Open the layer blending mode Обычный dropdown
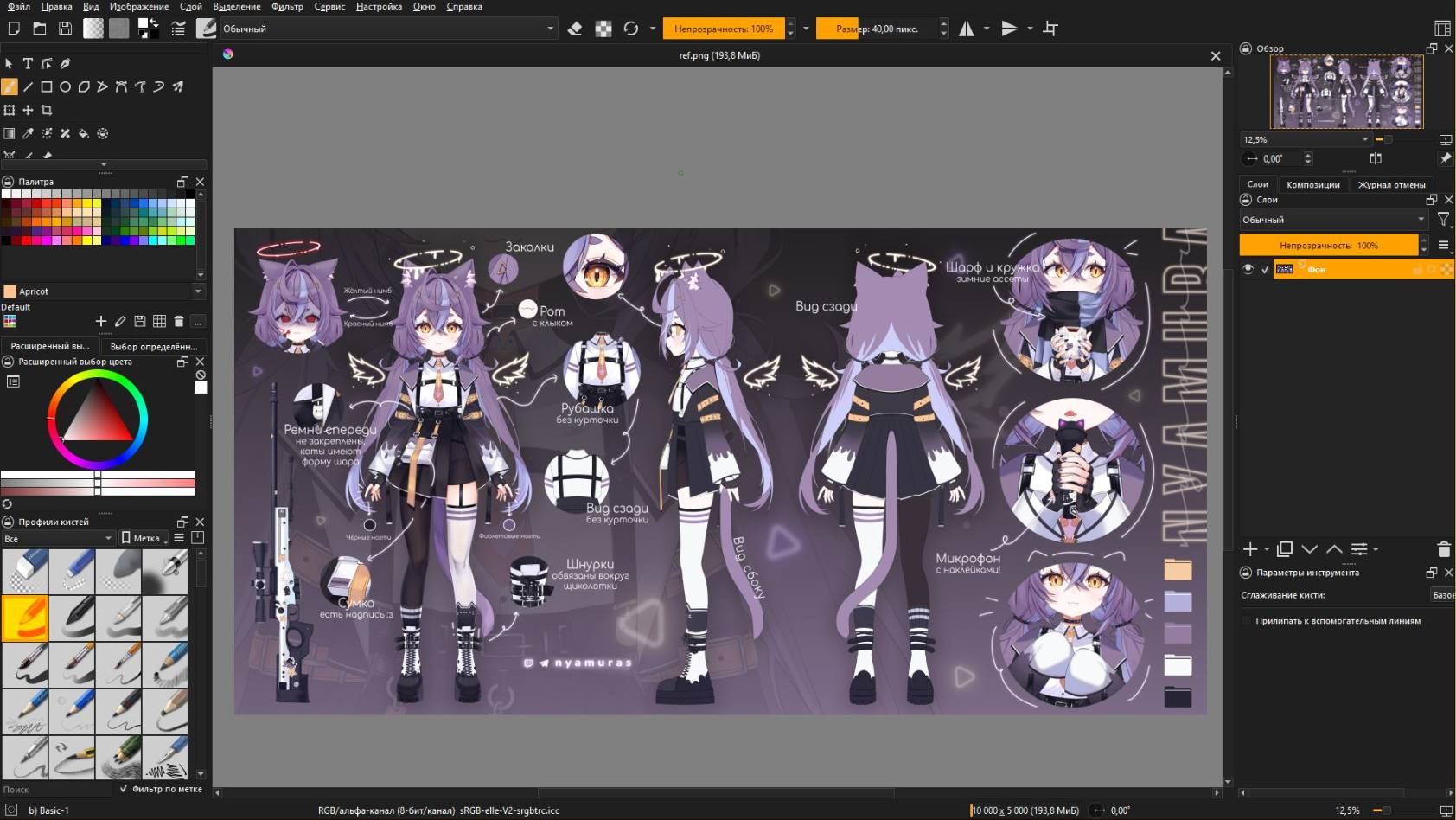Viewport: 1456px width, 820px height. tap(1333, 220)
